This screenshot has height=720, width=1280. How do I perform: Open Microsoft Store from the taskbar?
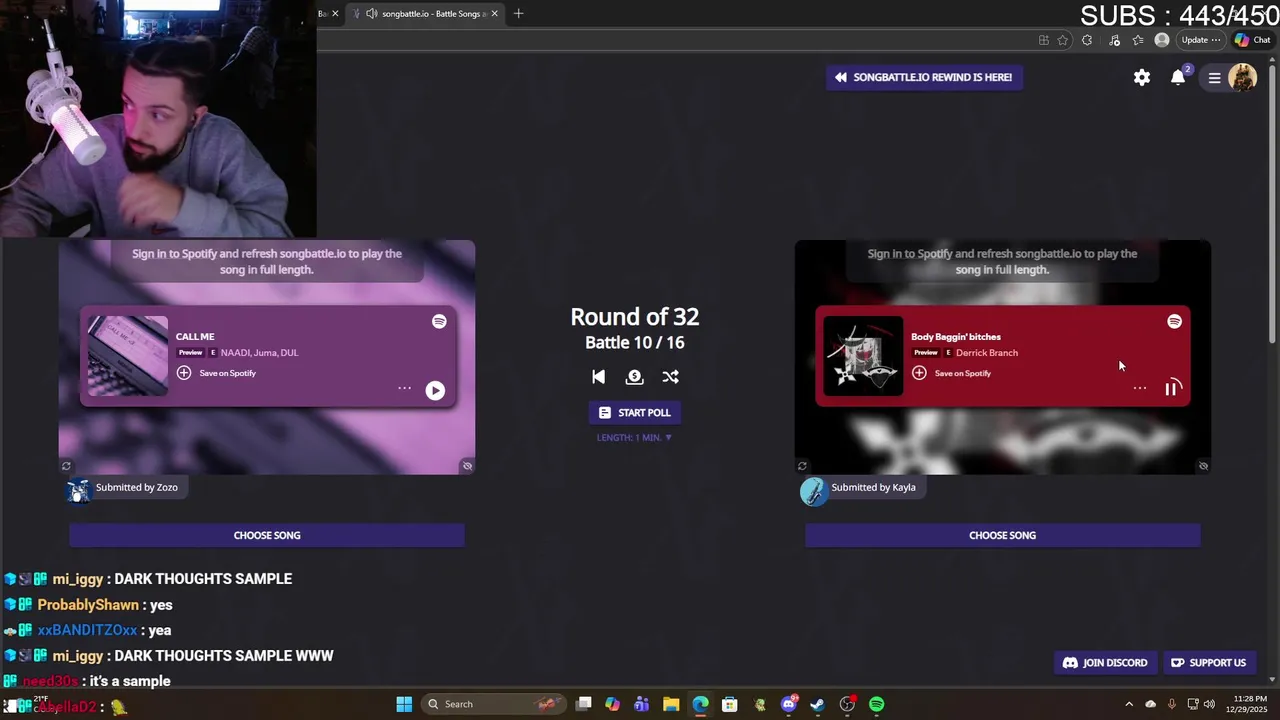[730, 704]
